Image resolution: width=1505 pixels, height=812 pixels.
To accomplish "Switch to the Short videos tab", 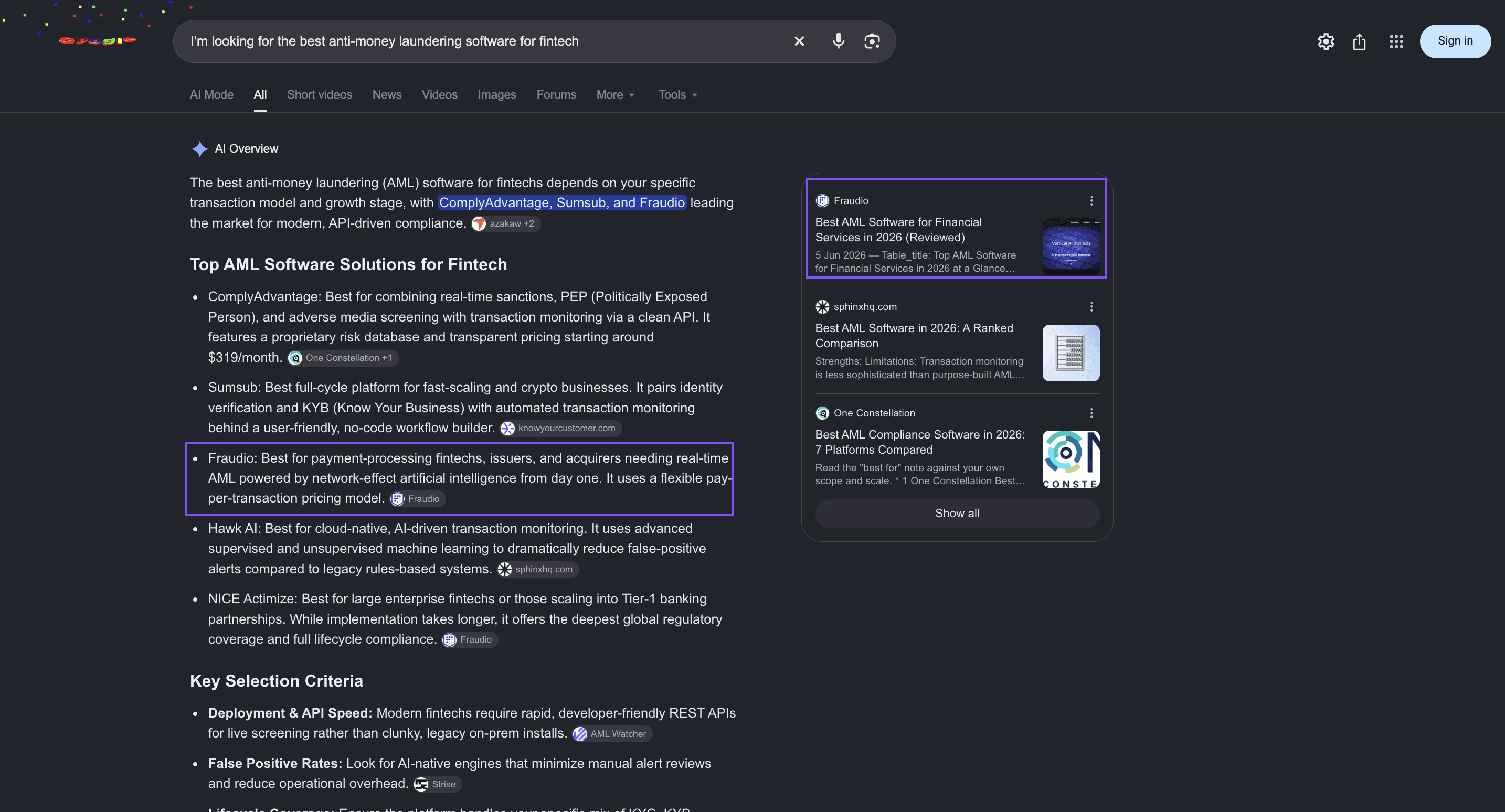I will (319, 94).
